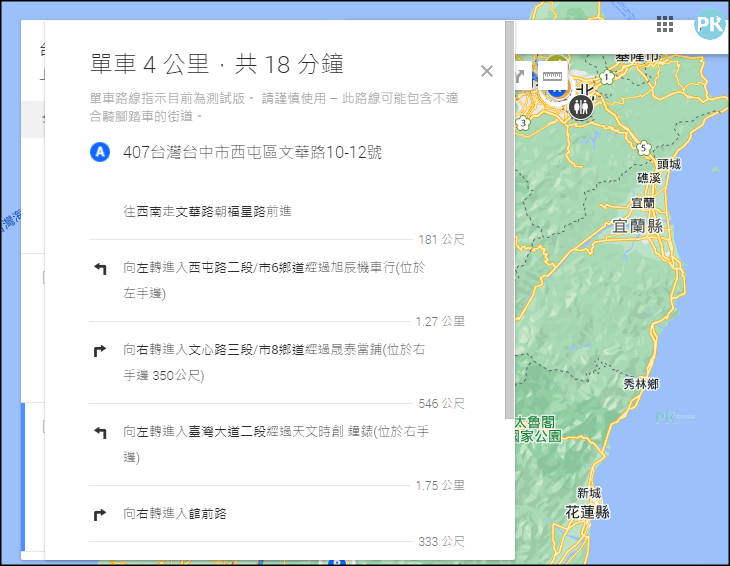This screenshot has height=566, width=730.
Task: Click the right turn arrow for 文心路三段
Action: click(x=100, y=350)
